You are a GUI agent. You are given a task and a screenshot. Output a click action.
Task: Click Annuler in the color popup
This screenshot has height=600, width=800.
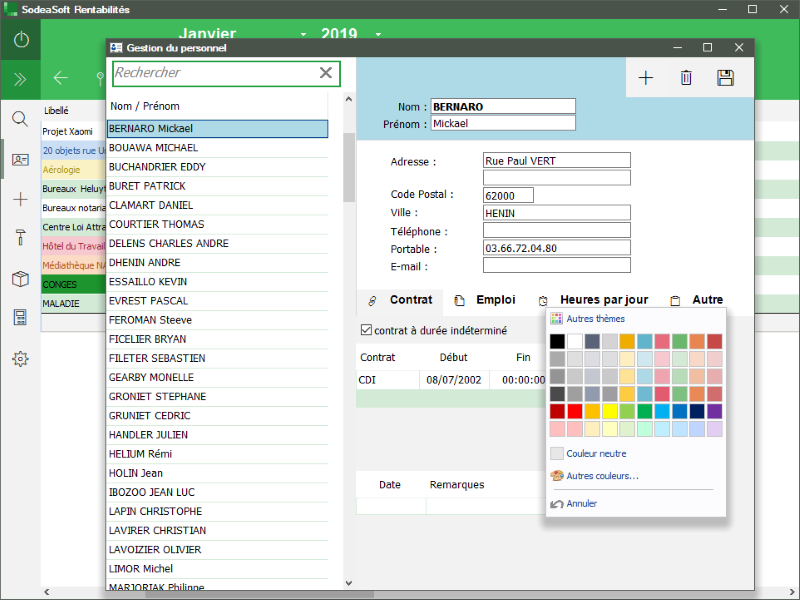pos(581,504)
